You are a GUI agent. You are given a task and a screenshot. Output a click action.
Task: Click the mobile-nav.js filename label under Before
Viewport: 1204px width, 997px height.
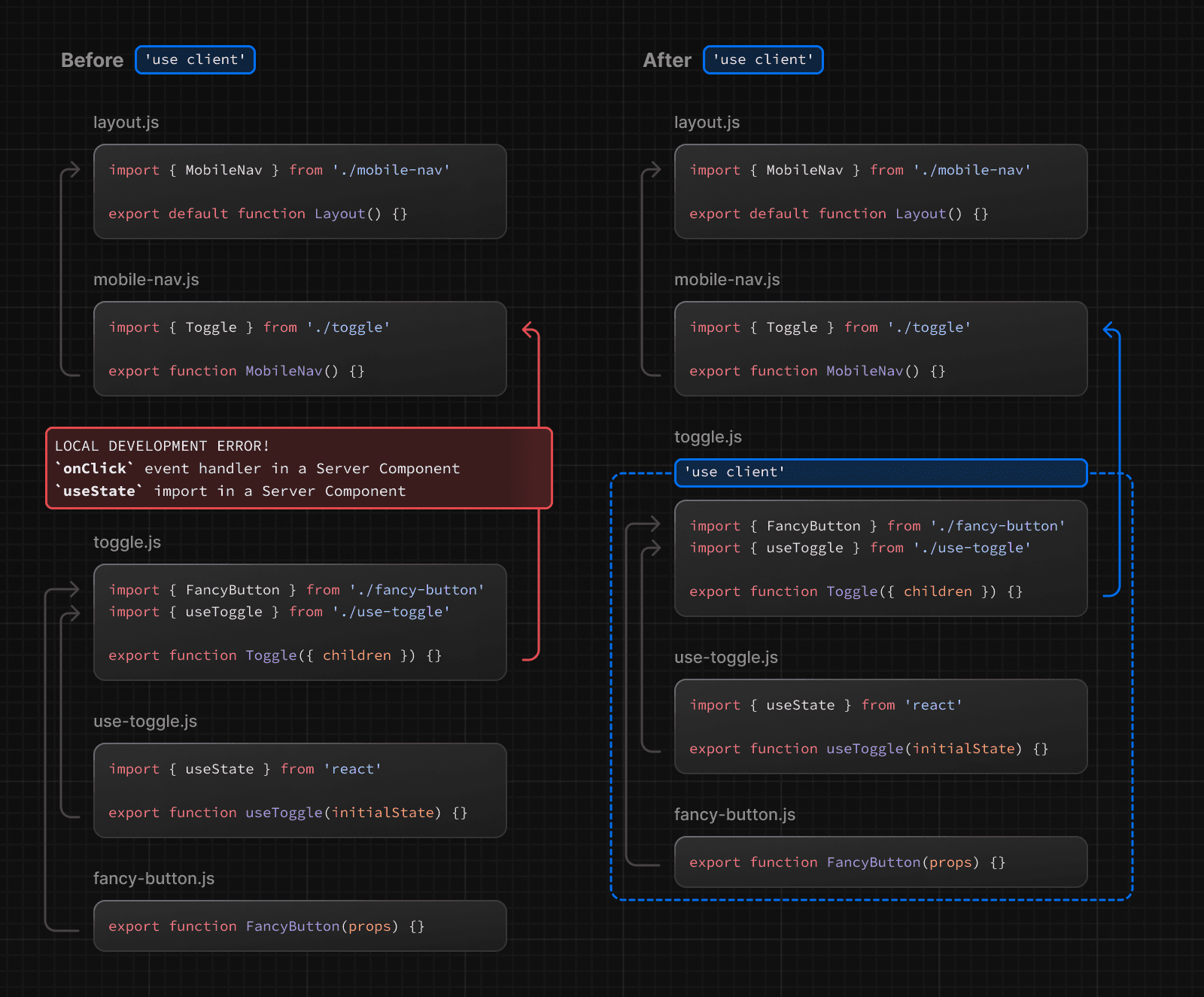(x=145, y=279)
